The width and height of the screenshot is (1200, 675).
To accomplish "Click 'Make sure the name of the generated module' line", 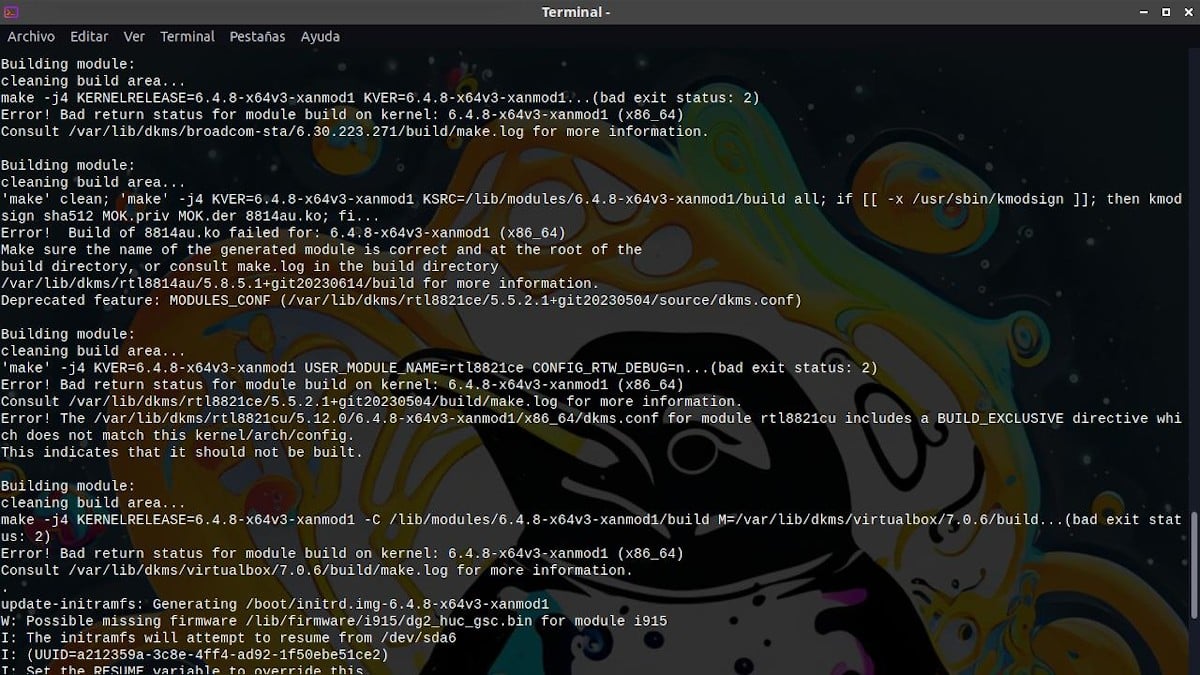I will pos(321,249).
